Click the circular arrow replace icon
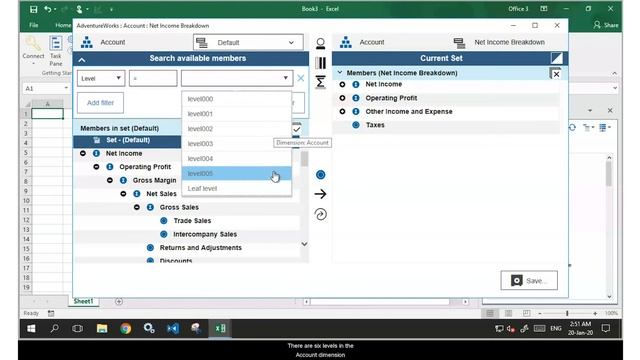This screenshot has height=360, width=640. (320, 214)
